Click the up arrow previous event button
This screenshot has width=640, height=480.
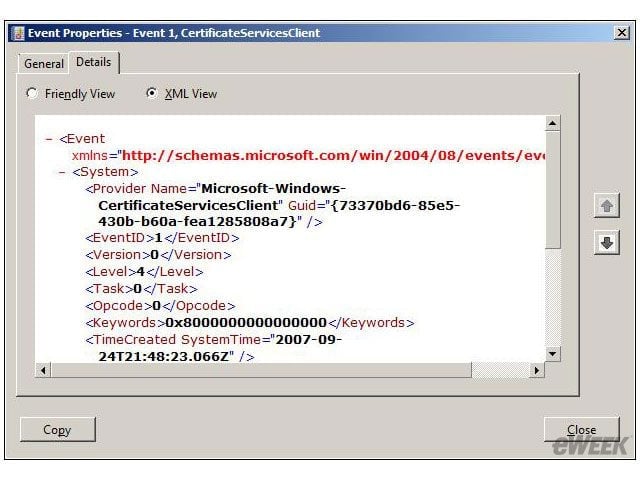click(x=607, y=206)
